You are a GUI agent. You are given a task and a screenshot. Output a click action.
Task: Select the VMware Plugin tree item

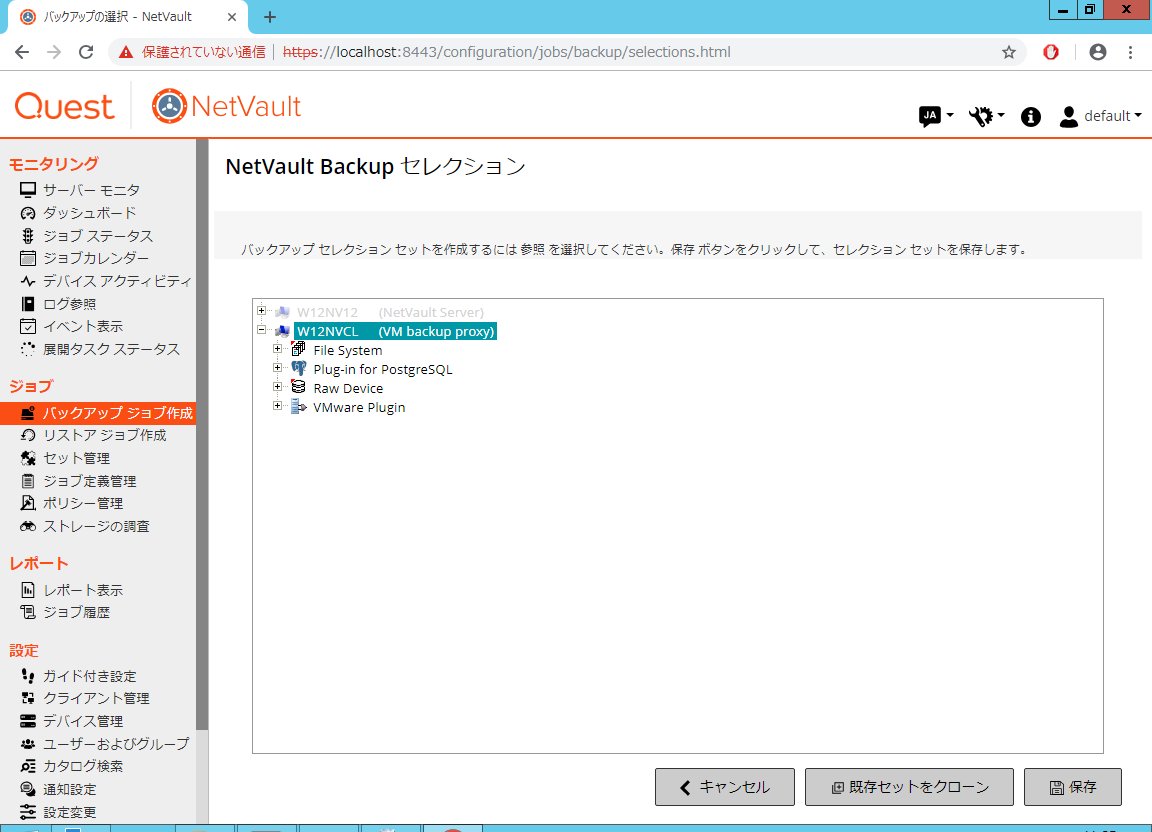[359, 407]
